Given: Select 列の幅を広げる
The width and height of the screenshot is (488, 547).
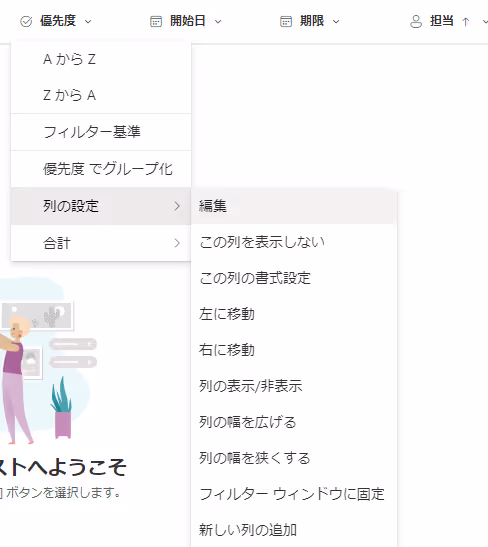Looking at the screenshot, I should pos(294,422).
